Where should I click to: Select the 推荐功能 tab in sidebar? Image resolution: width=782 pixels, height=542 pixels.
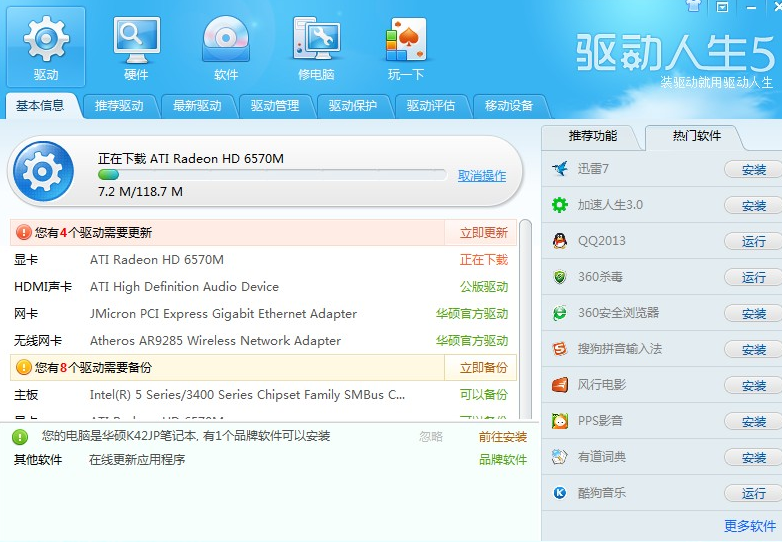pos(593,136)
